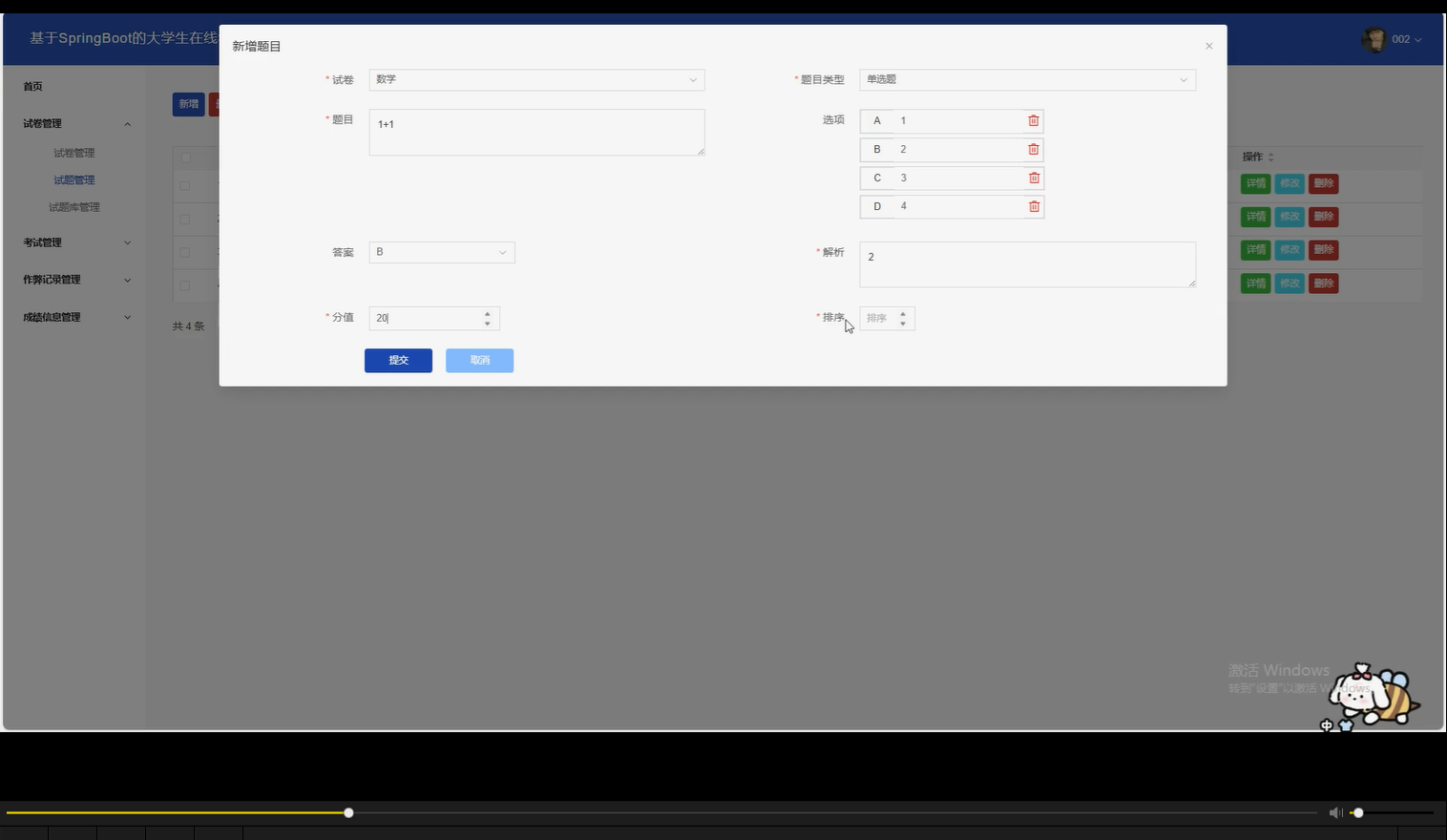The height and width of the screenshot is (840, 1447).
Task: Check the second table row checkbox
Action: (185, 220)
